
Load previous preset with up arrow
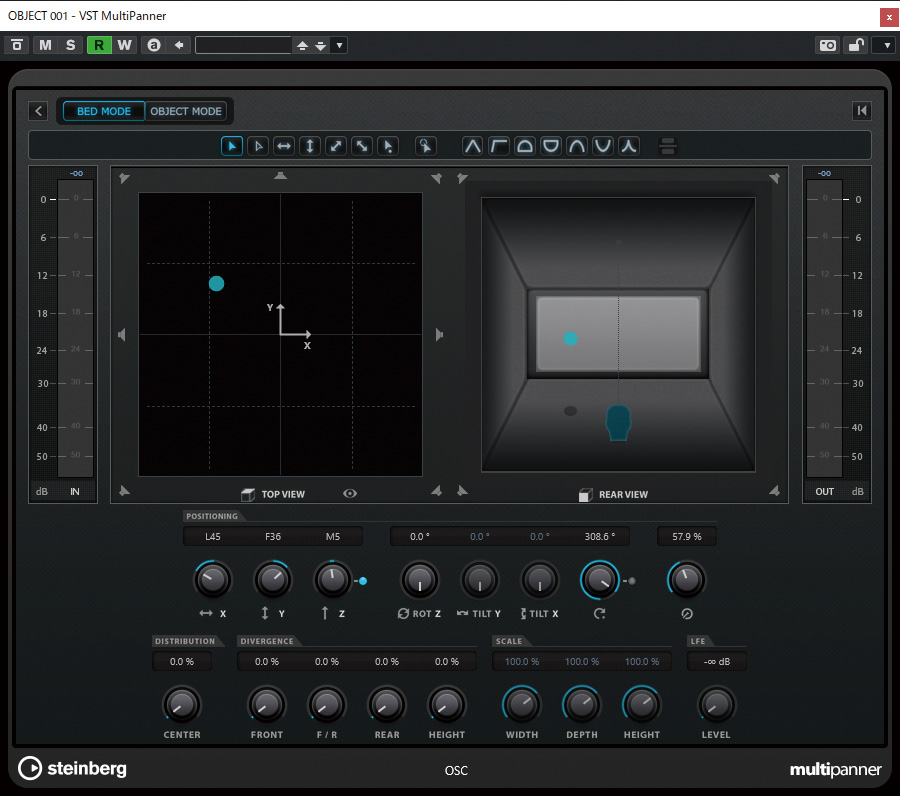coord(302,45)
